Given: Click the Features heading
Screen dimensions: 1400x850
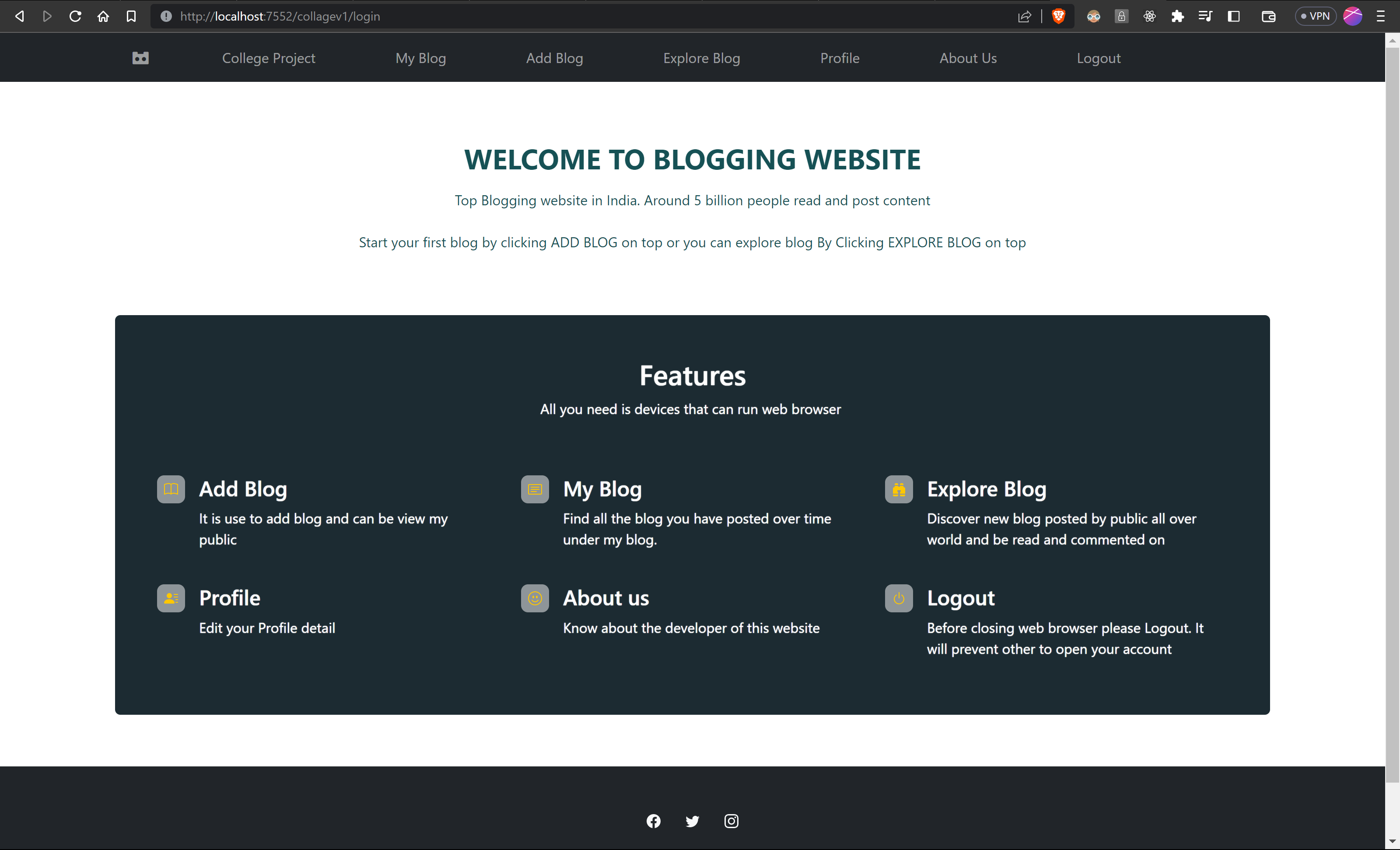Looking at the screenshot, I should point(692,376).
